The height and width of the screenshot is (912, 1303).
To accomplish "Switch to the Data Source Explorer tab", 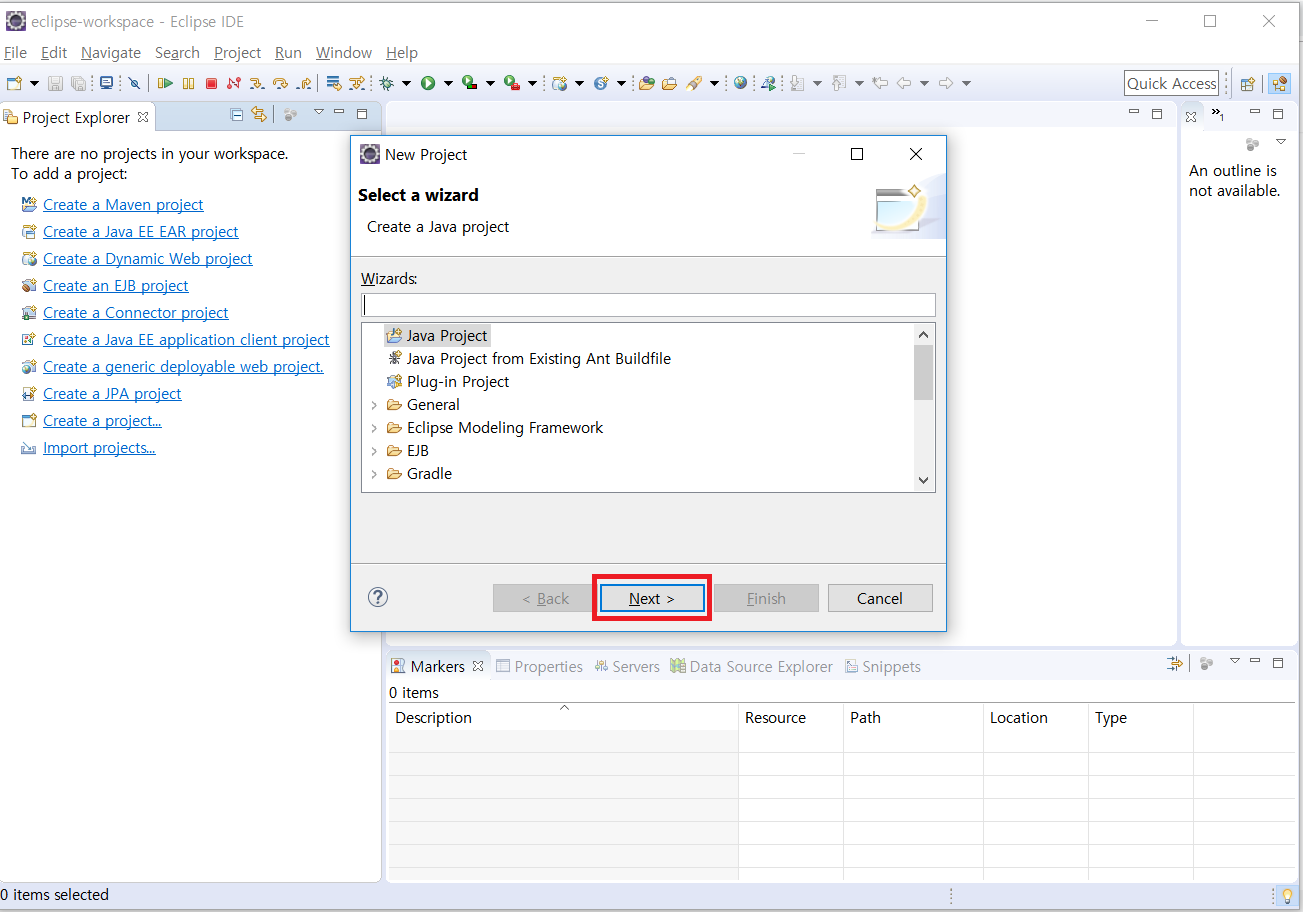I will (x=751, y=667).
